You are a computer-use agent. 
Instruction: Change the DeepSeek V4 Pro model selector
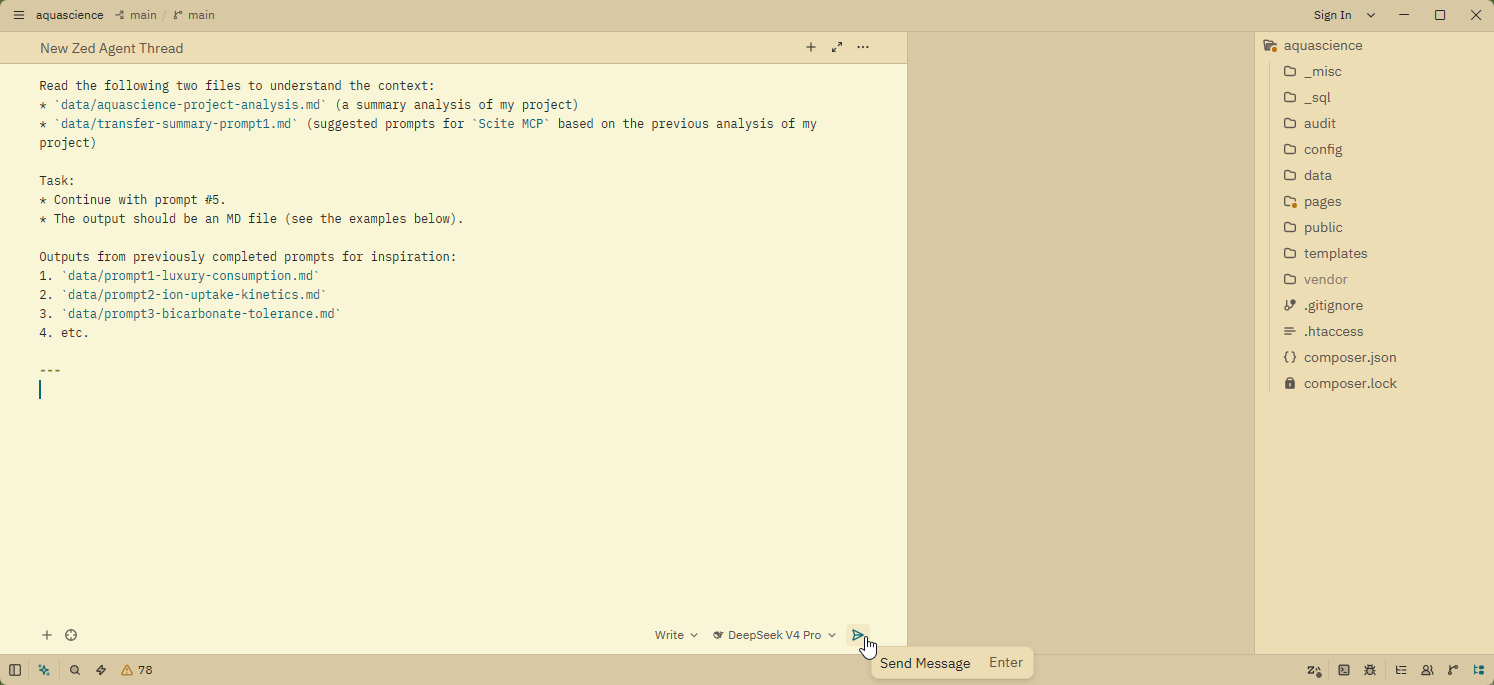click(774, 635)
